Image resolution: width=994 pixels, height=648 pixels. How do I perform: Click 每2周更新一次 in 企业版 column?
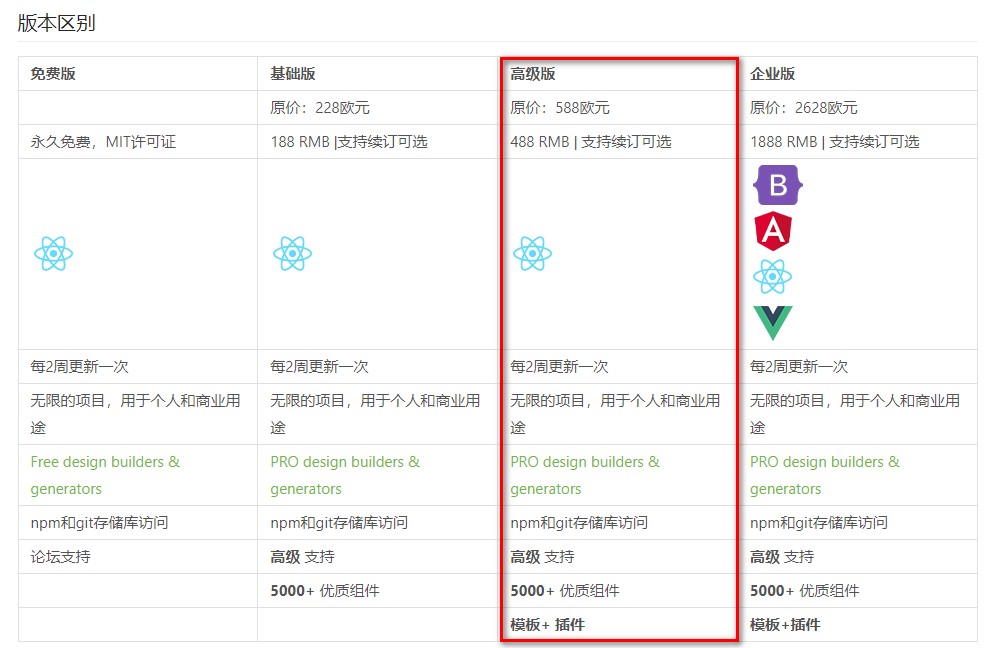click(x=799, y=366)
